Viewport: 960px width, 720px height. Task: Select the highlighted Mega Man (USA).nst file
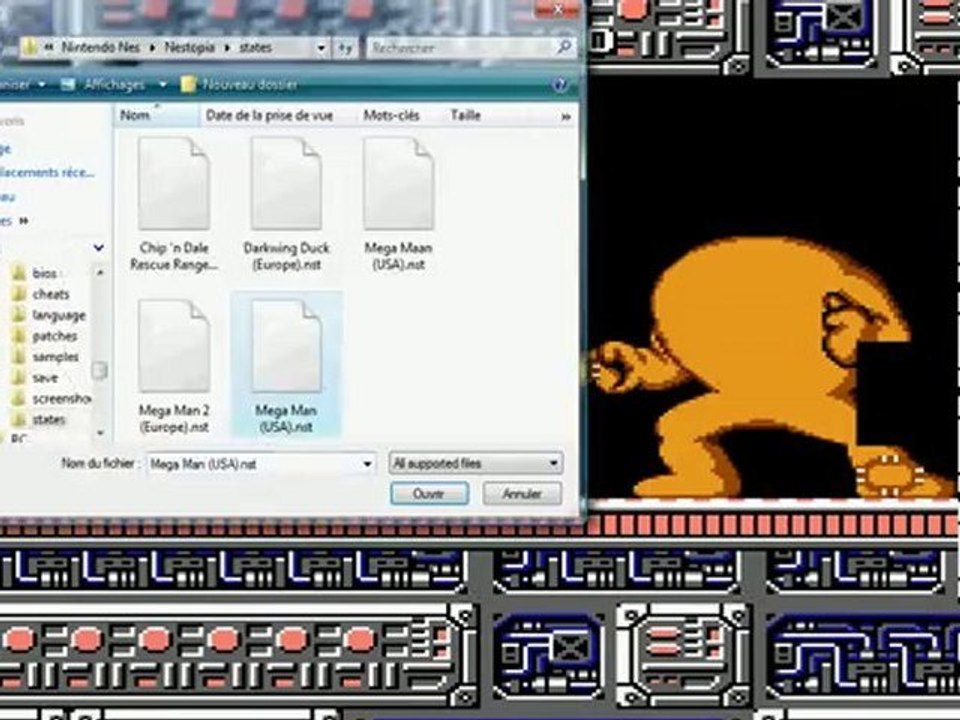click(286, 366)
